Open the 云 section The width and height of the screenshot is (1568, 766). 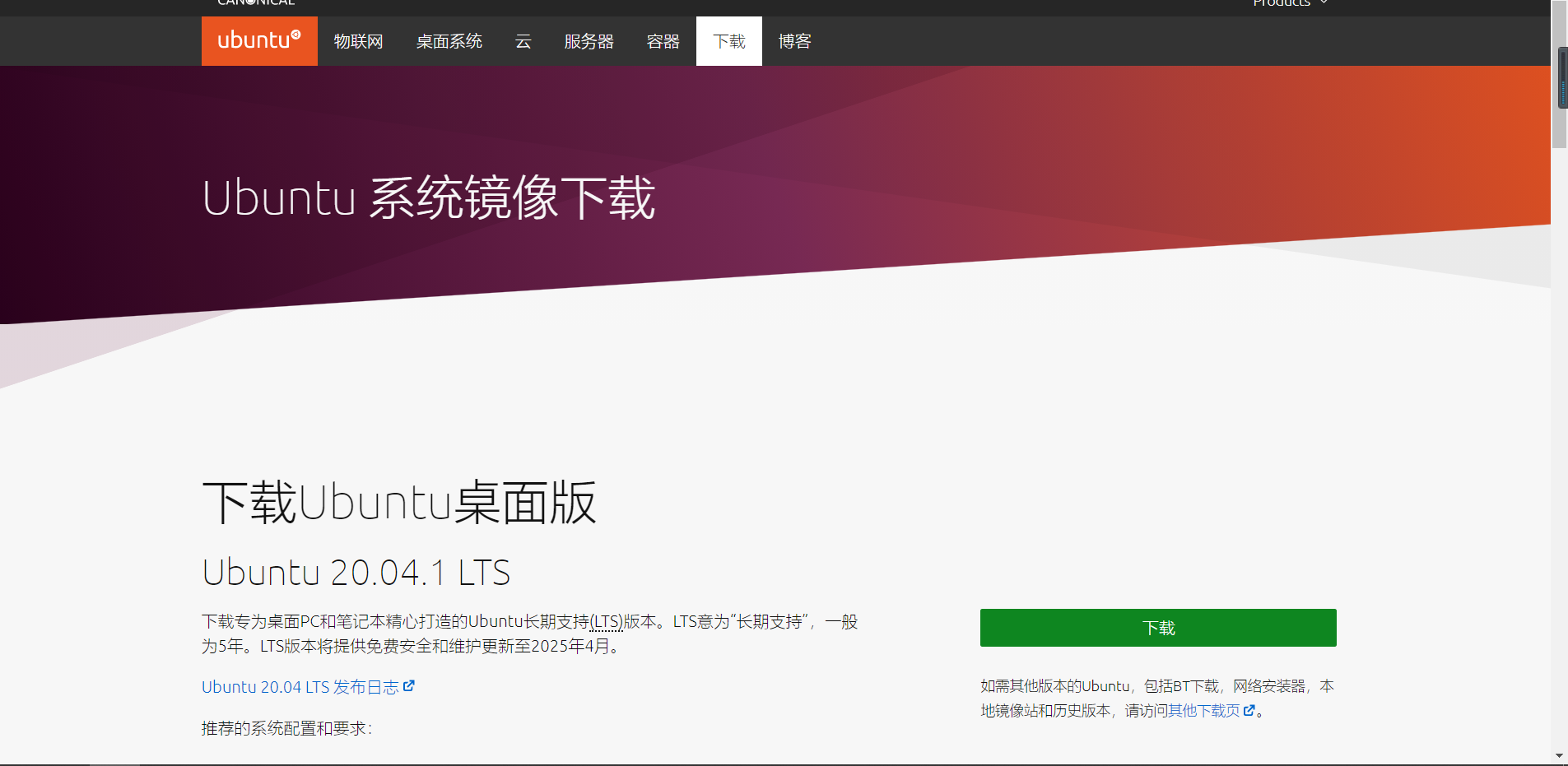523,40
